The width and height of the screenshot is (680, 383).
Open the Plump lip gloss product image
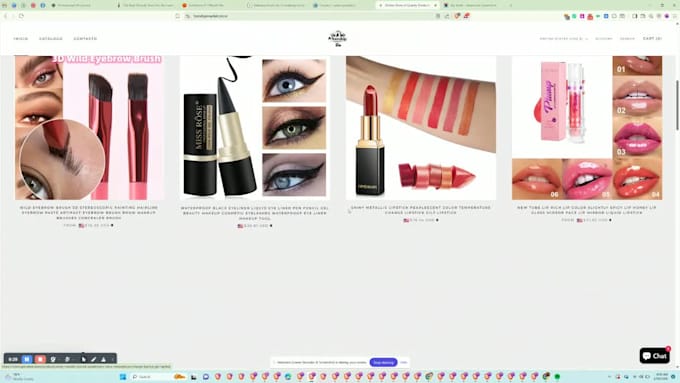(x=587, y=128)
